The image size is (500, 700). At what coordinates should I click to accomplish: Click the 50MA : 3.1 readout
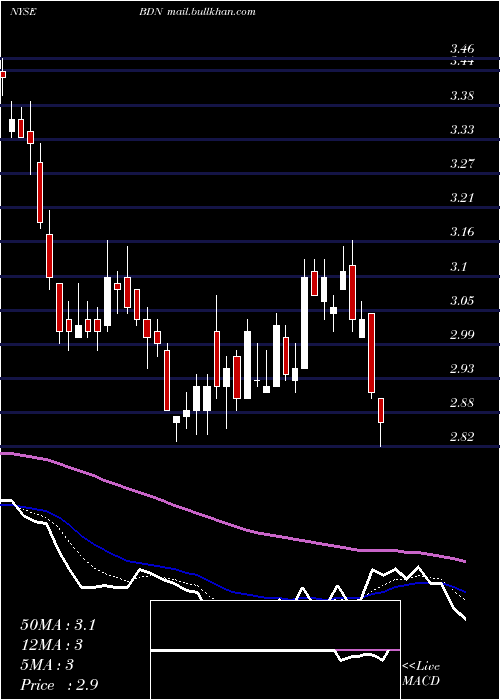[58, 625]
